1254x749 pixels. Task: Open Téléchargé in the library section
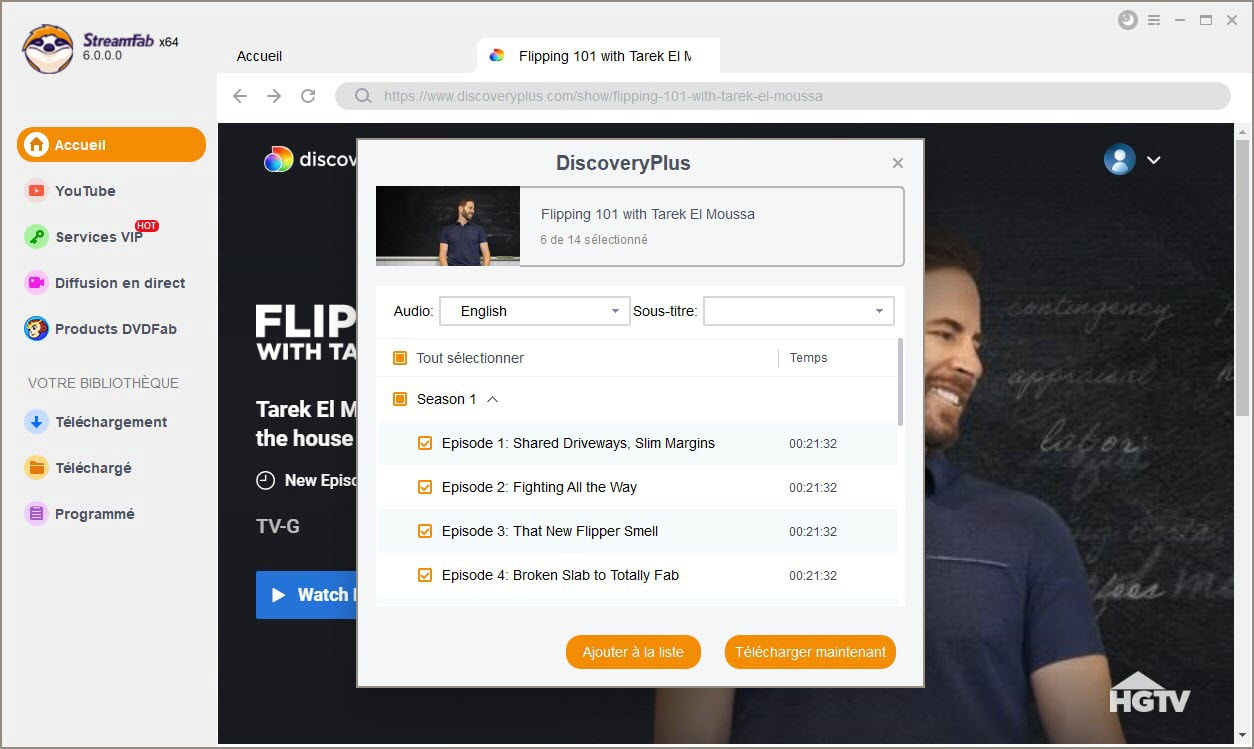pos(93,468)
